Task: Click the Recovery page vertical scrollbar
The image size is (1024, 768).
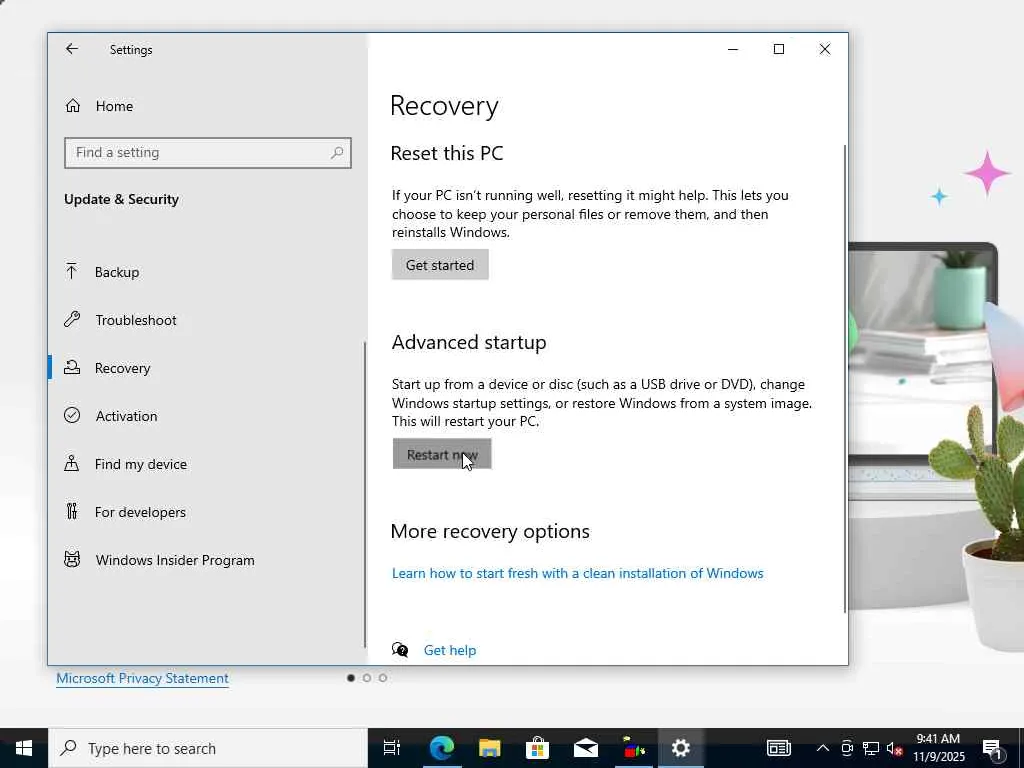Action: (845, 379)
